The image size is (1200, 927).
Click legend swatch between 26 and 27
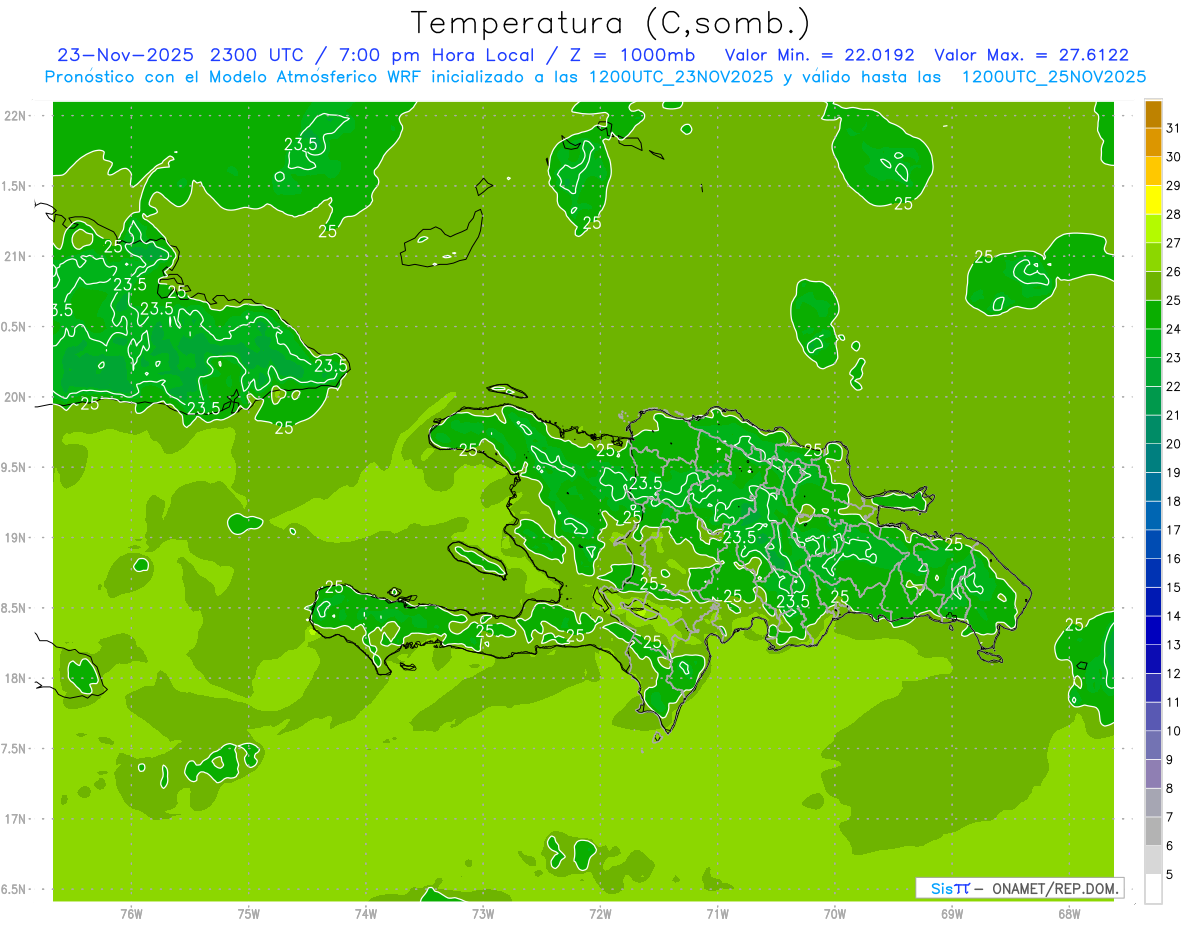1153,257
